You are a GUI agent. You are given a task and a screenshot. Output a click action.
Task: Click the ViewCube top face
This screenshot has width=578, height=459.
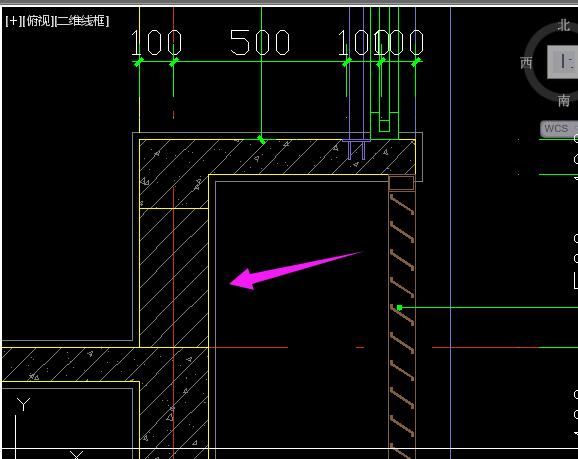click(563, 62)
